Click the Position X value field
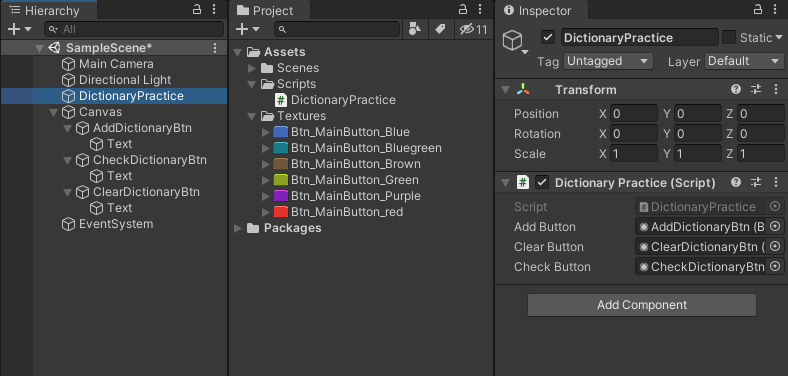The height and width of the screenshot is (376, 788). [634, 114]
